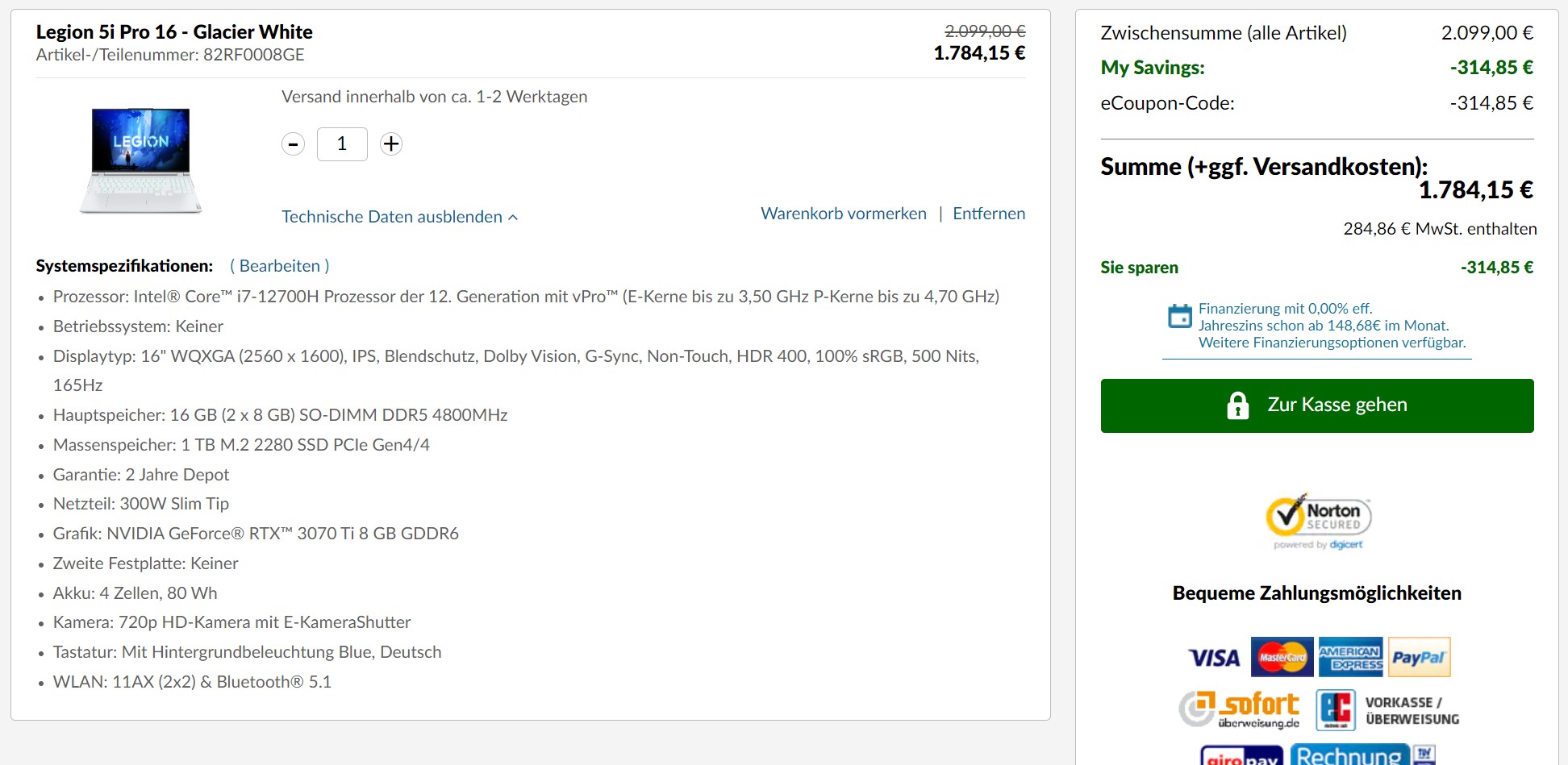The width and height of the screenshot is (1568, 765).
Task: Click the My Savings label
Action: [1153, 68]
